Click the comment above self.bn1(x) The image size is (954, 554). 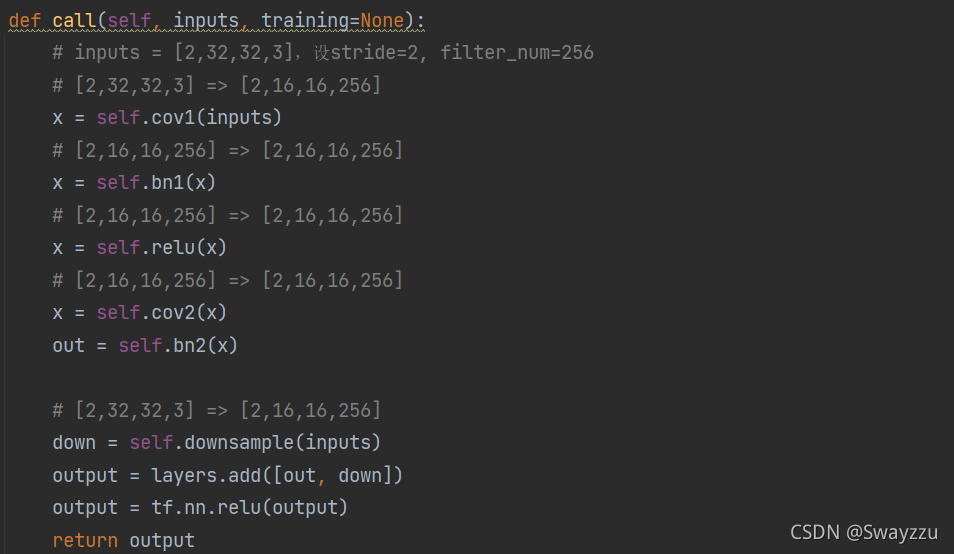click(x=228, y=150)
